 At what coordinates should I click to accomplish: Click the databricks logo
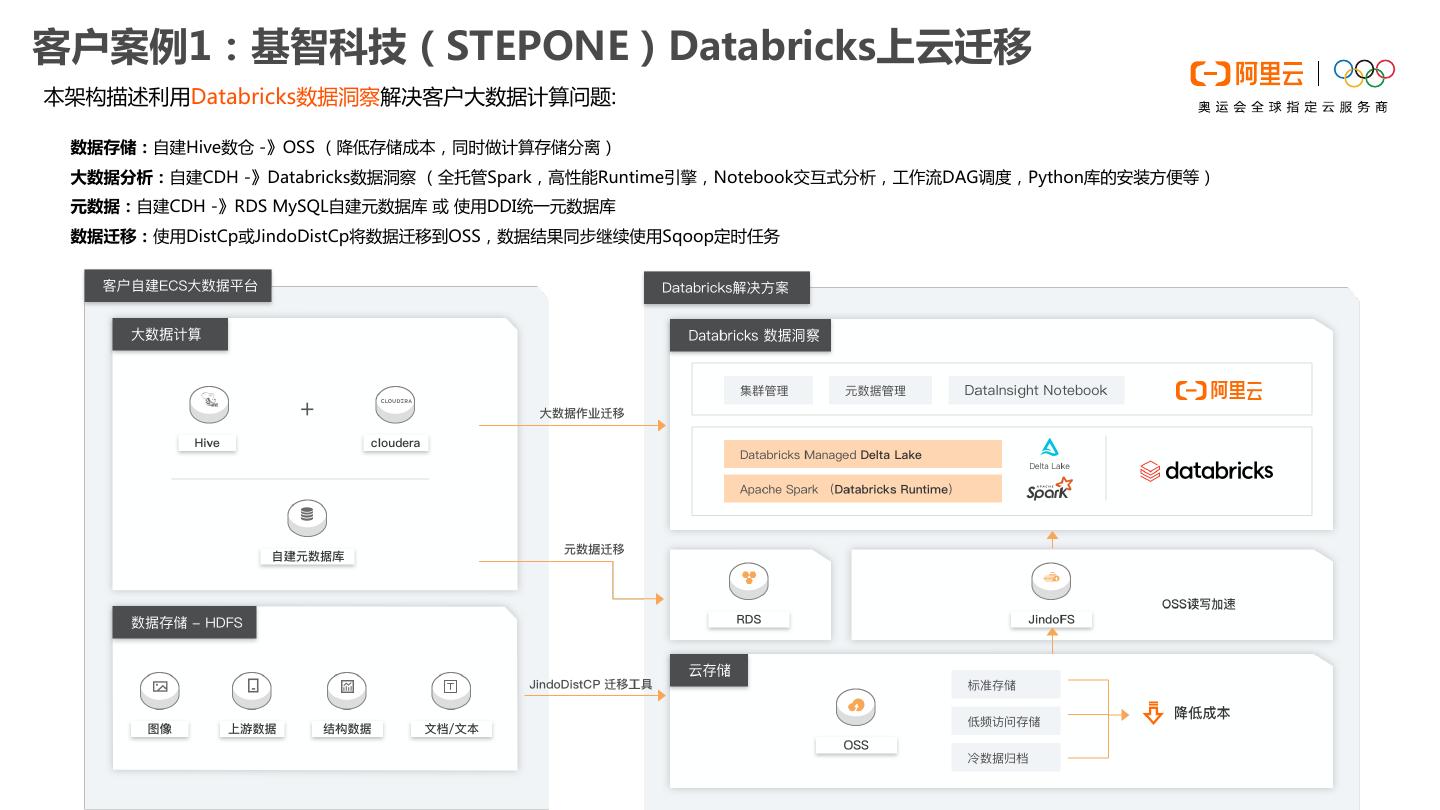pos(1207,471)
